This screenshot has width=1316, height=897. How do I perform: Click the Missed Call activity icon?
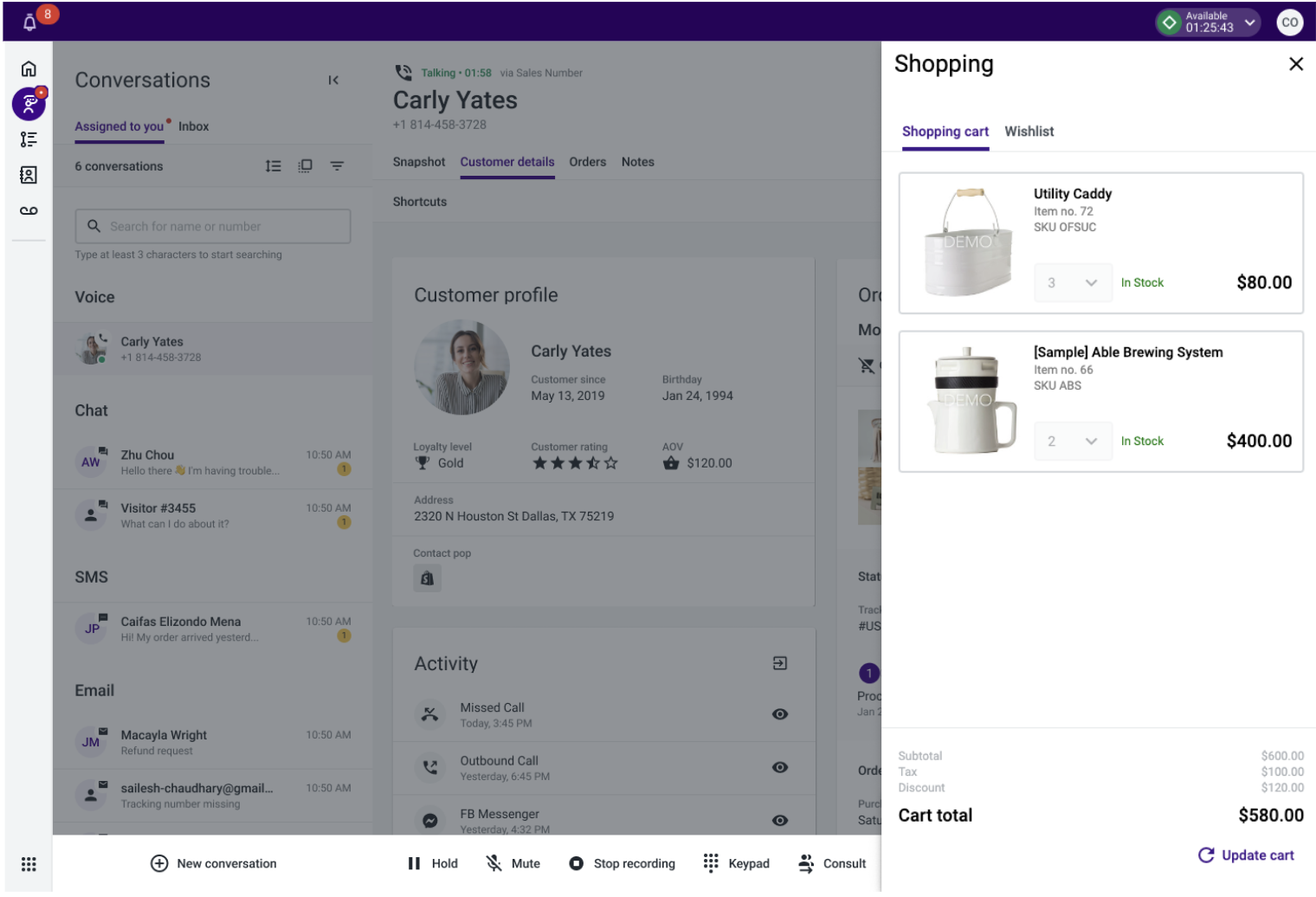[429, 714]
